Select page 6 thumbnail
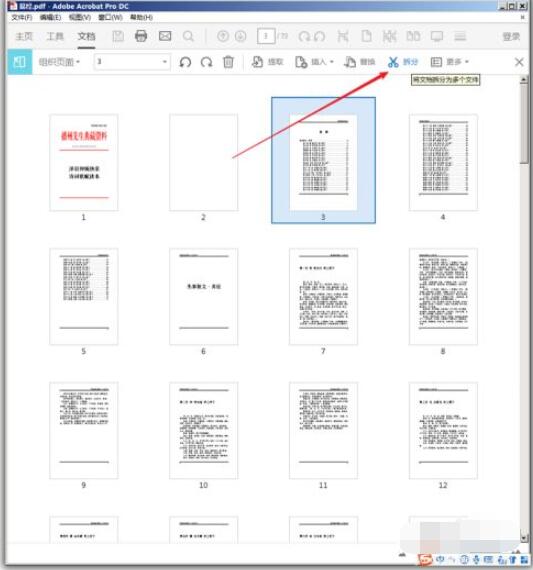The image size is (533, 570). click(204, 296)
